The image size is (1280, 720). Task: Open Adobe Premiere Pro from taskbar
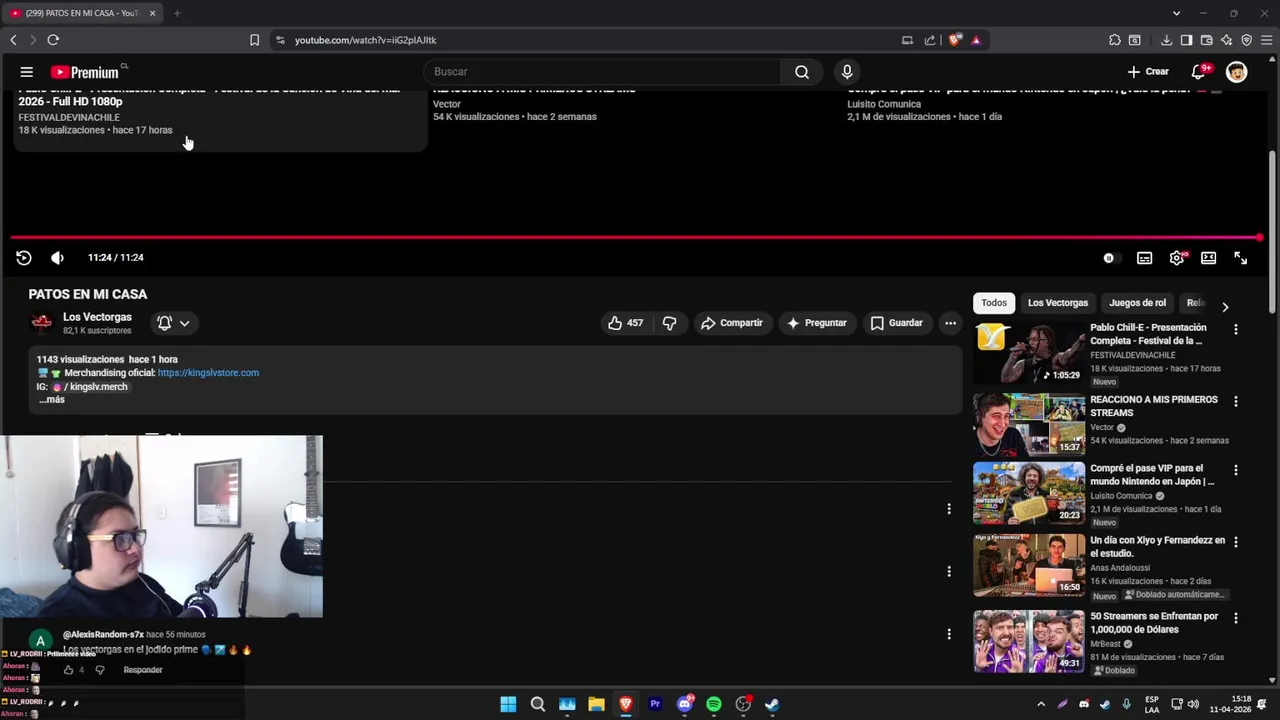[655, 704]
